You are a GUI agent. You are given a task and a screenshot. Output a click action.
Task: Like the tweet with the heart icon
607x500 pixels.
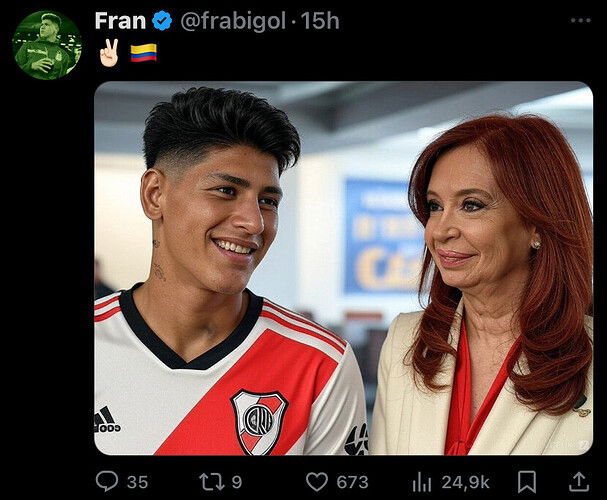pyautogui.click(x=317, y=482)
